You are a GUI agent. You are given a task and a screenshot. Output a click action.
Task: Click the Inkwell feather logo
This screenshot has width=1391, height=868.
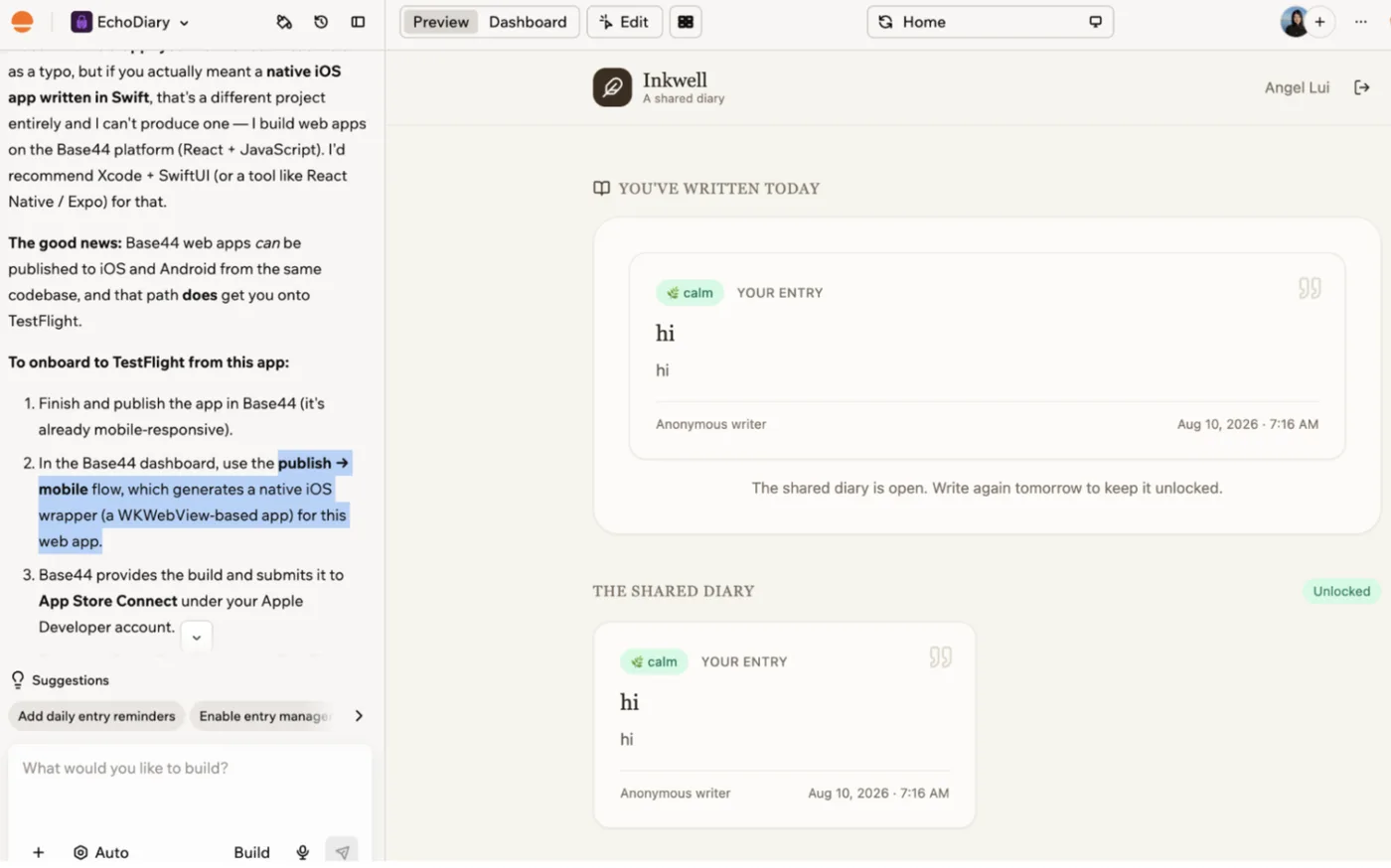click(612, 87)
